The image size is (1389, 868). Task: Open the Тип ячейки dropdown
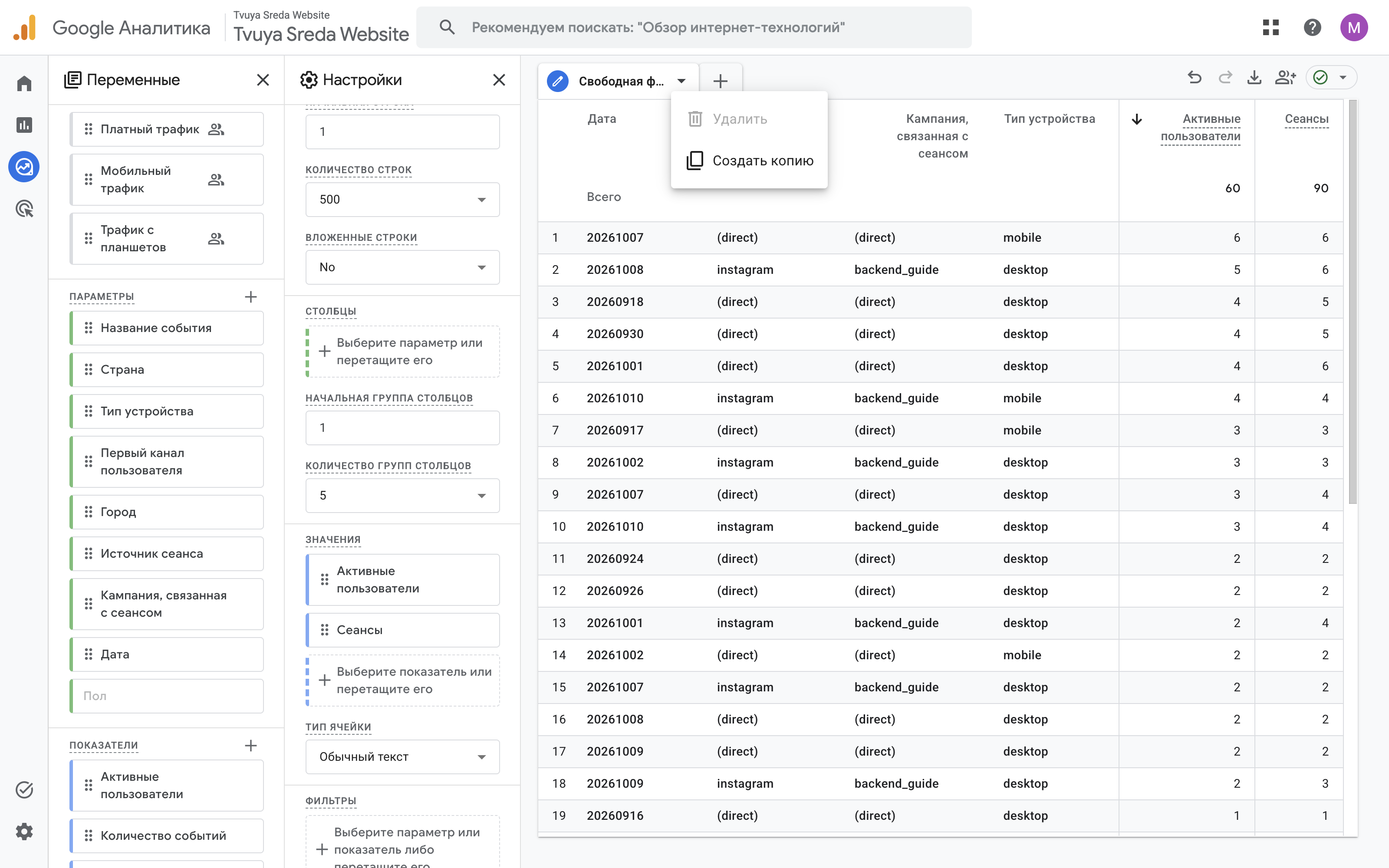(x=402, y=757)
